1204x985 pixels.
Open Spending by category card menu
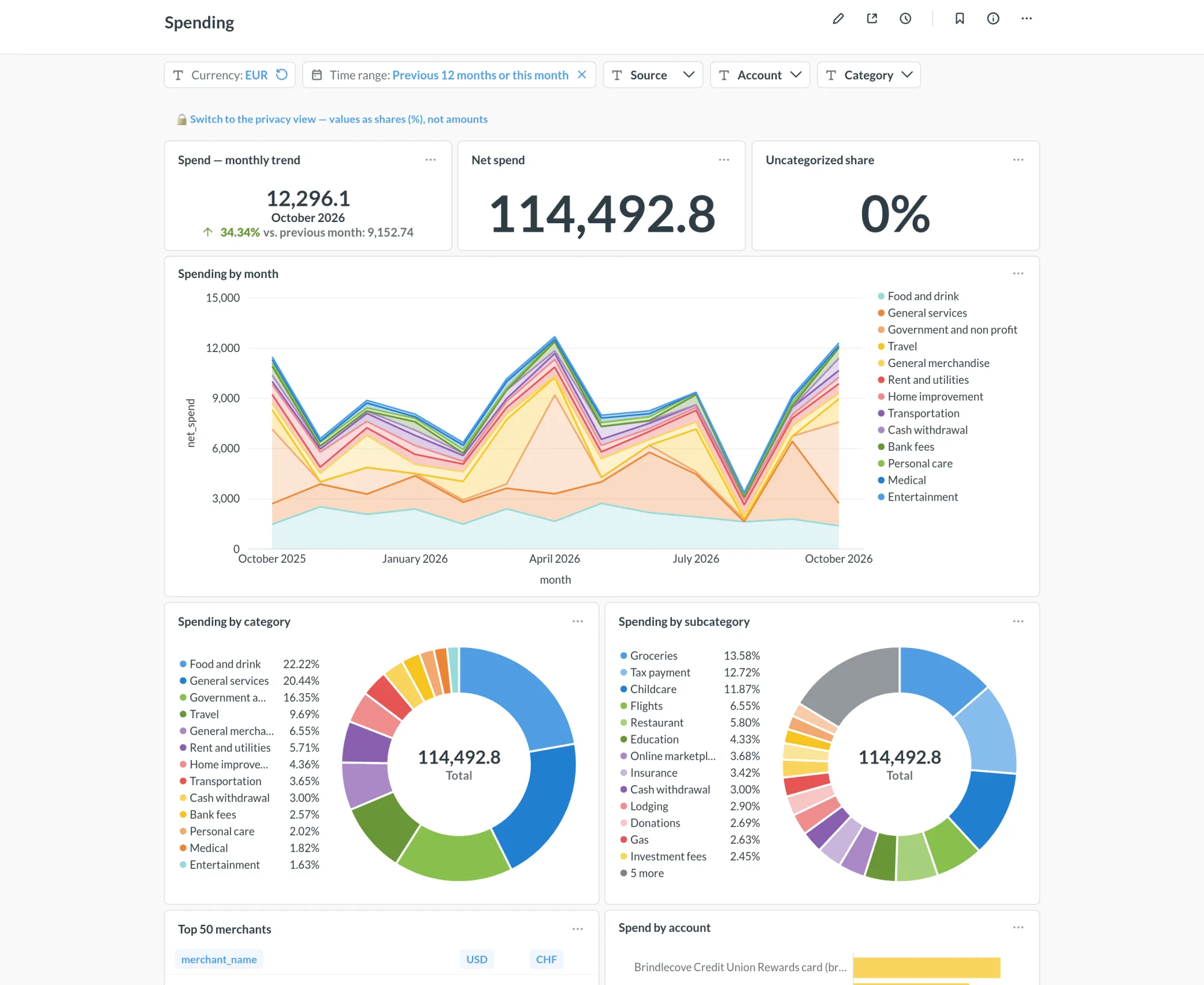click(x=577, y=622)
